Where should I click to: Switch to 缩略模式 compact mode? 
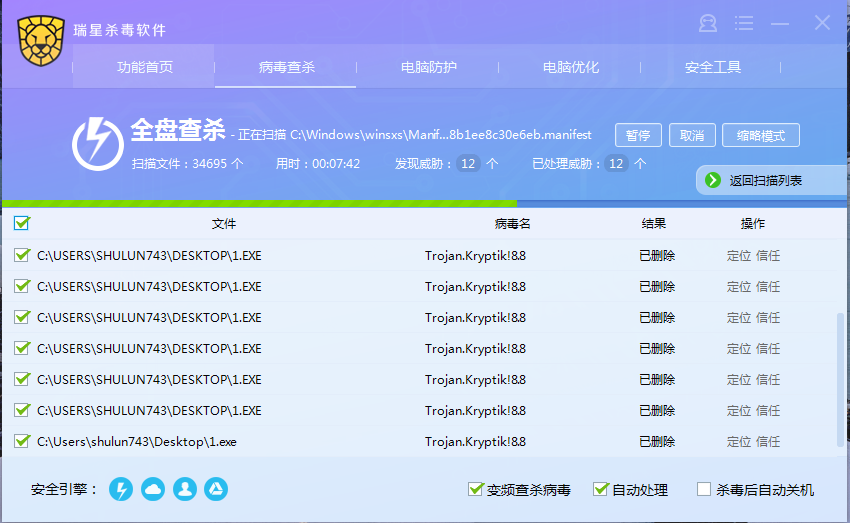click(761, 135)
